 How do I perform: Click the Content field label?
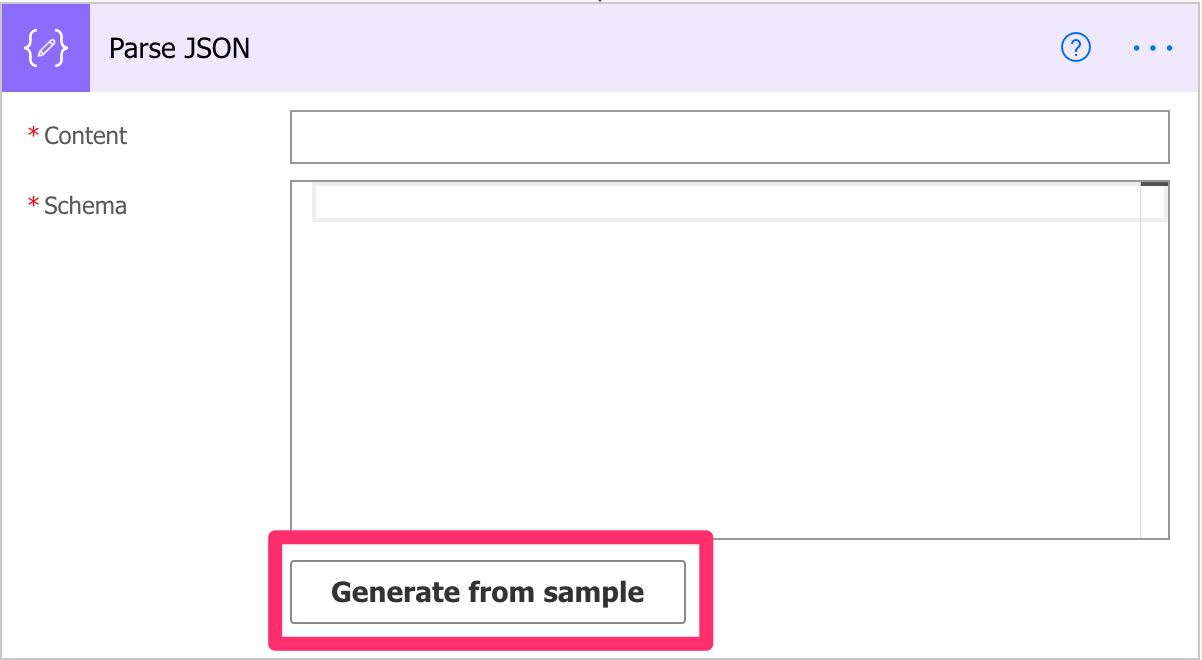coord(85,136)
